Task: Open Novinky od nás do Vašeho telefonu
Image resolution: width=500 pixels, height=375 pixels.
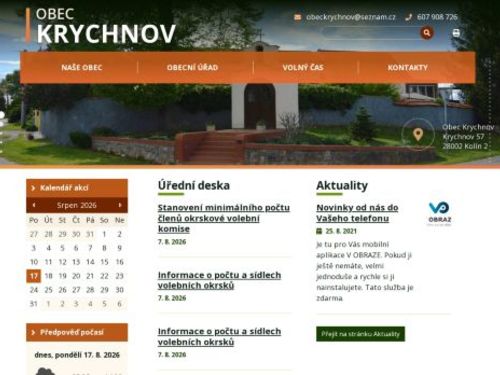Action: 357,213
